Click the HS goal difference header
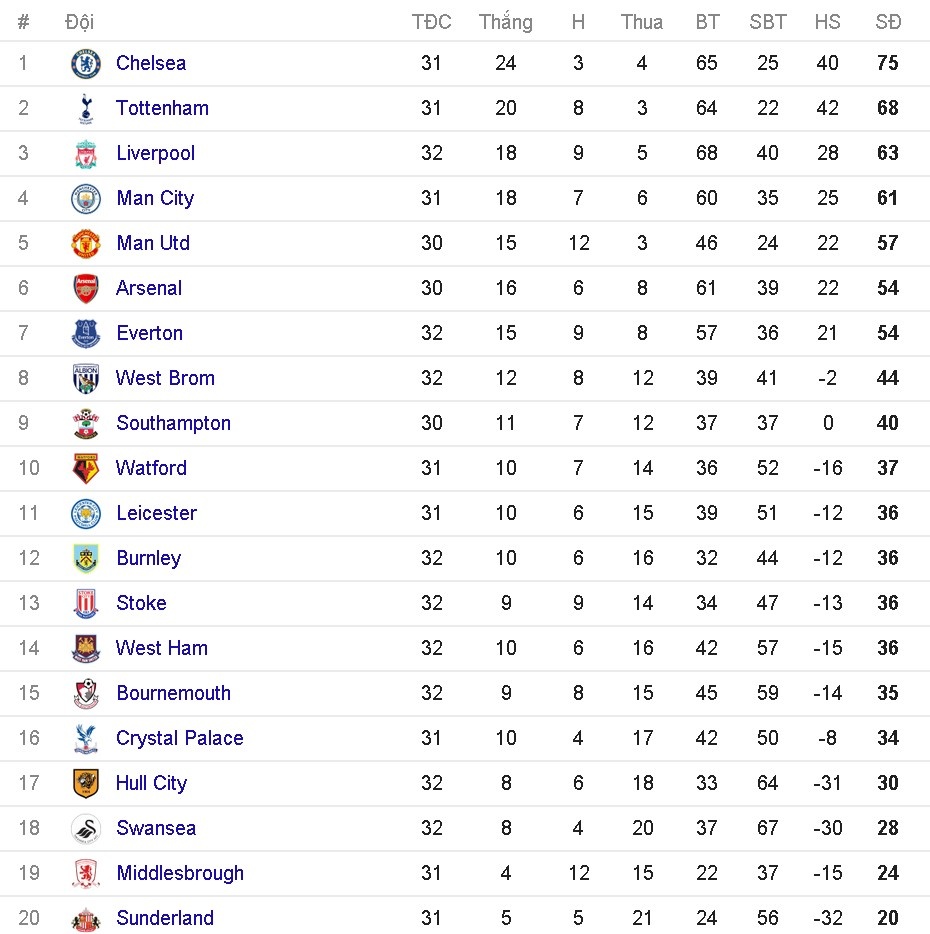The width and height of the screenshot is (930, 934). 827,22
